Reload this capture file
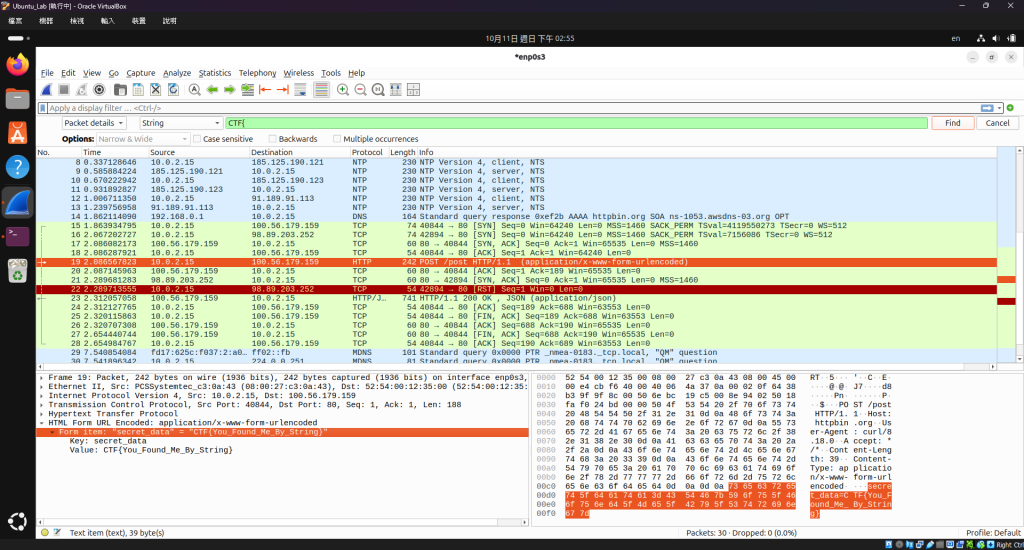 173,89
